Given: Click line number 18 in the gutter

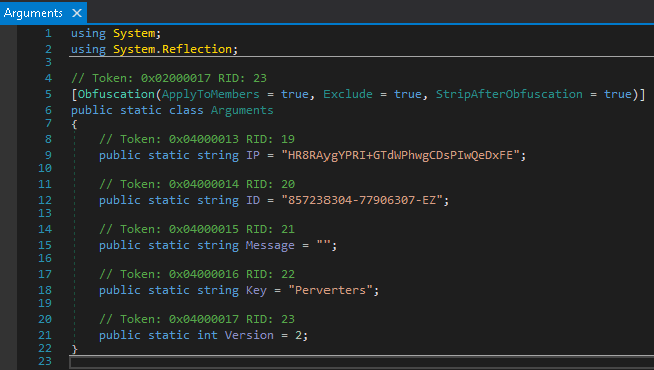Looking at the screenshot, I should (x=45, y=291).
